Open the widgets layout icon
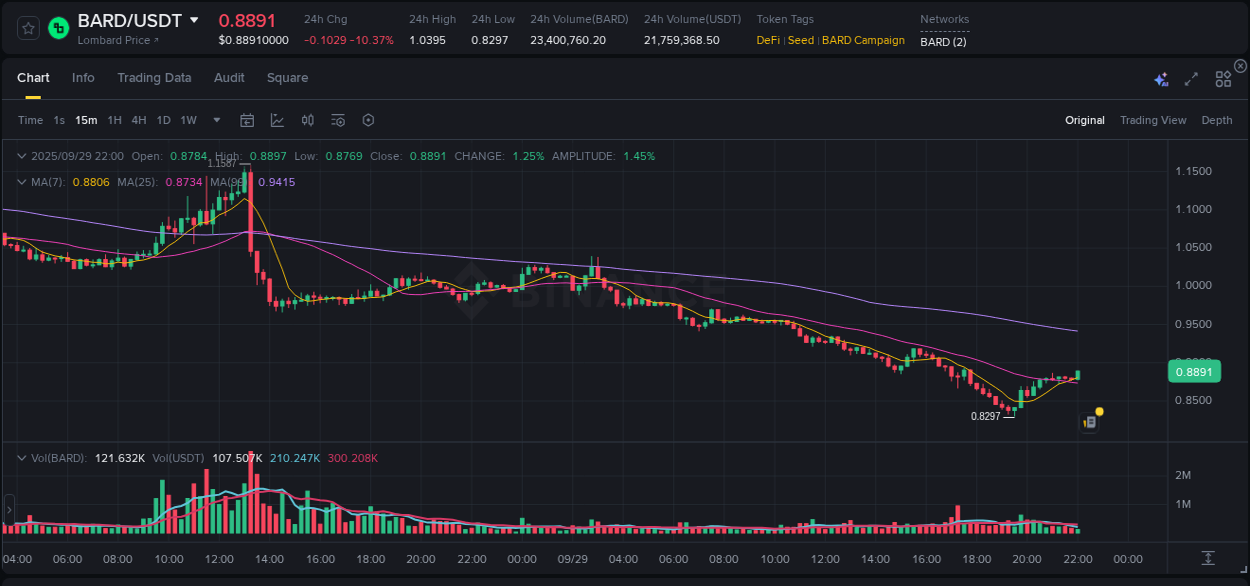This screenshot has height=586, width=1250. coord(1222,77)
